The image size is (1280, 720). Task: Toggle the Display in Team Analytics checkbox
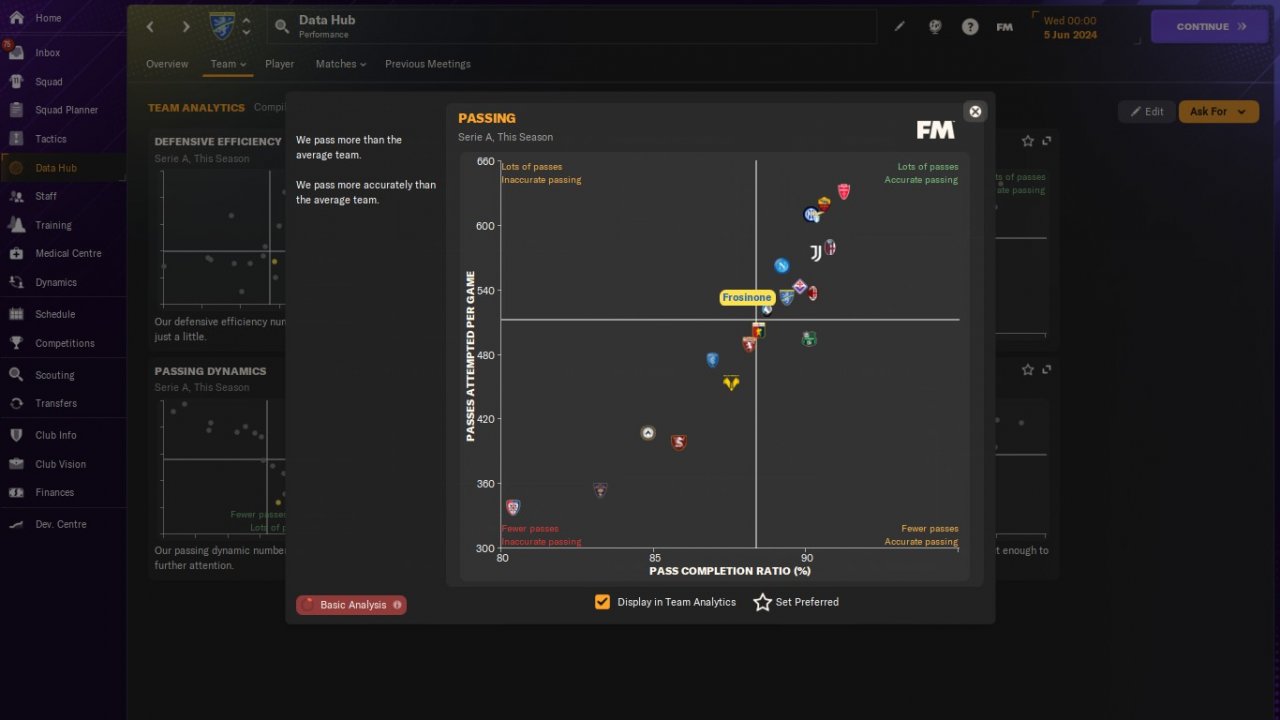click(602, 602)
